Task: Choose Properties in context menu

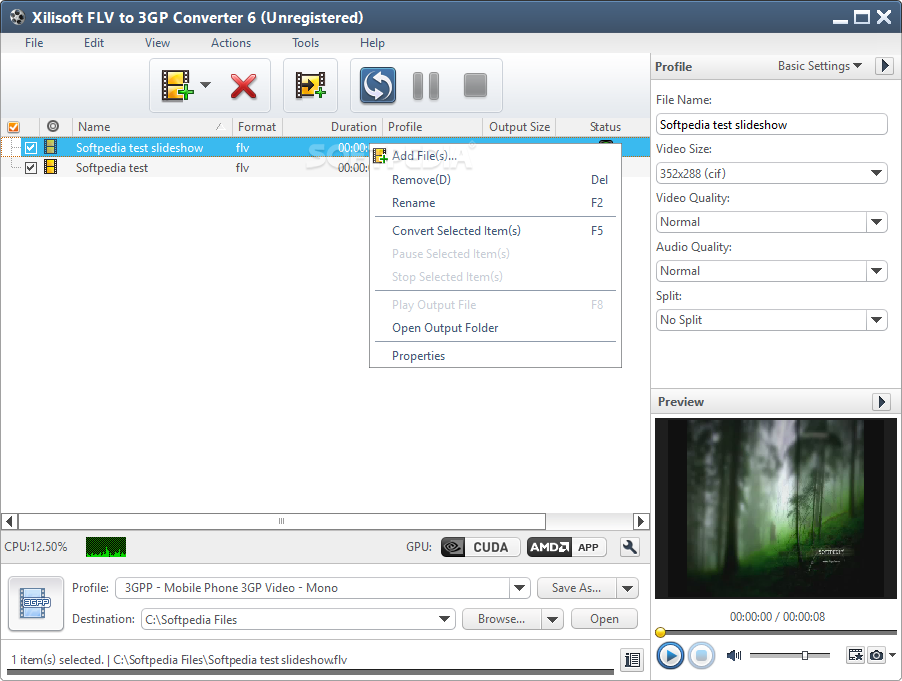Action: point(495,356)
